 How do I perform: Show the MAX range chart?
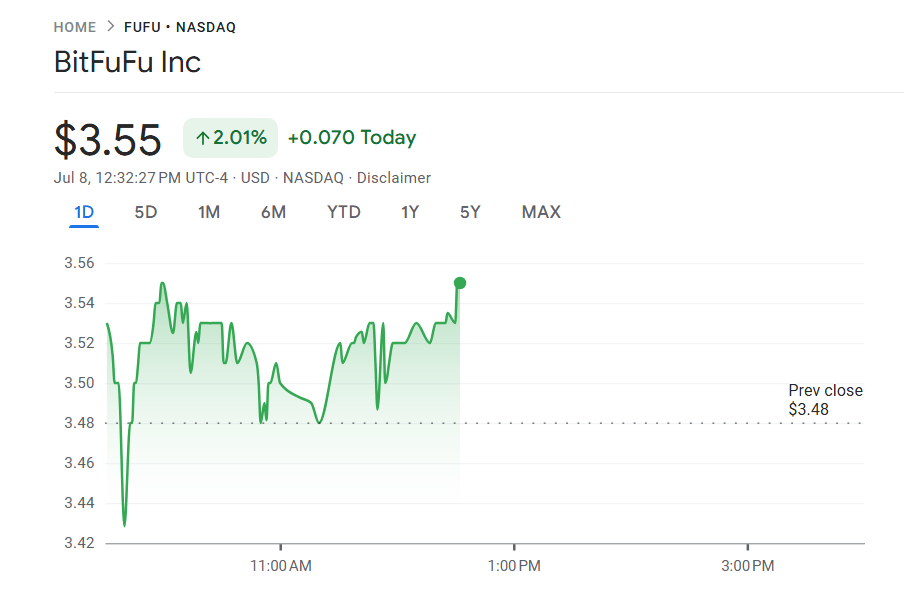(x=541, y=212)
